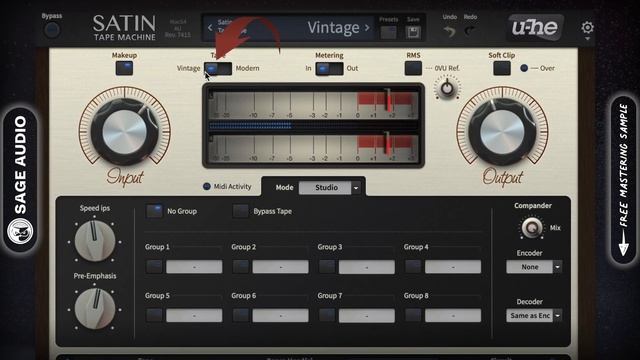The width and height of the screenshot is (640, 360).
Task: Click the Redo arrow icon
Action: pyautogui.click(x=470, y=31)
